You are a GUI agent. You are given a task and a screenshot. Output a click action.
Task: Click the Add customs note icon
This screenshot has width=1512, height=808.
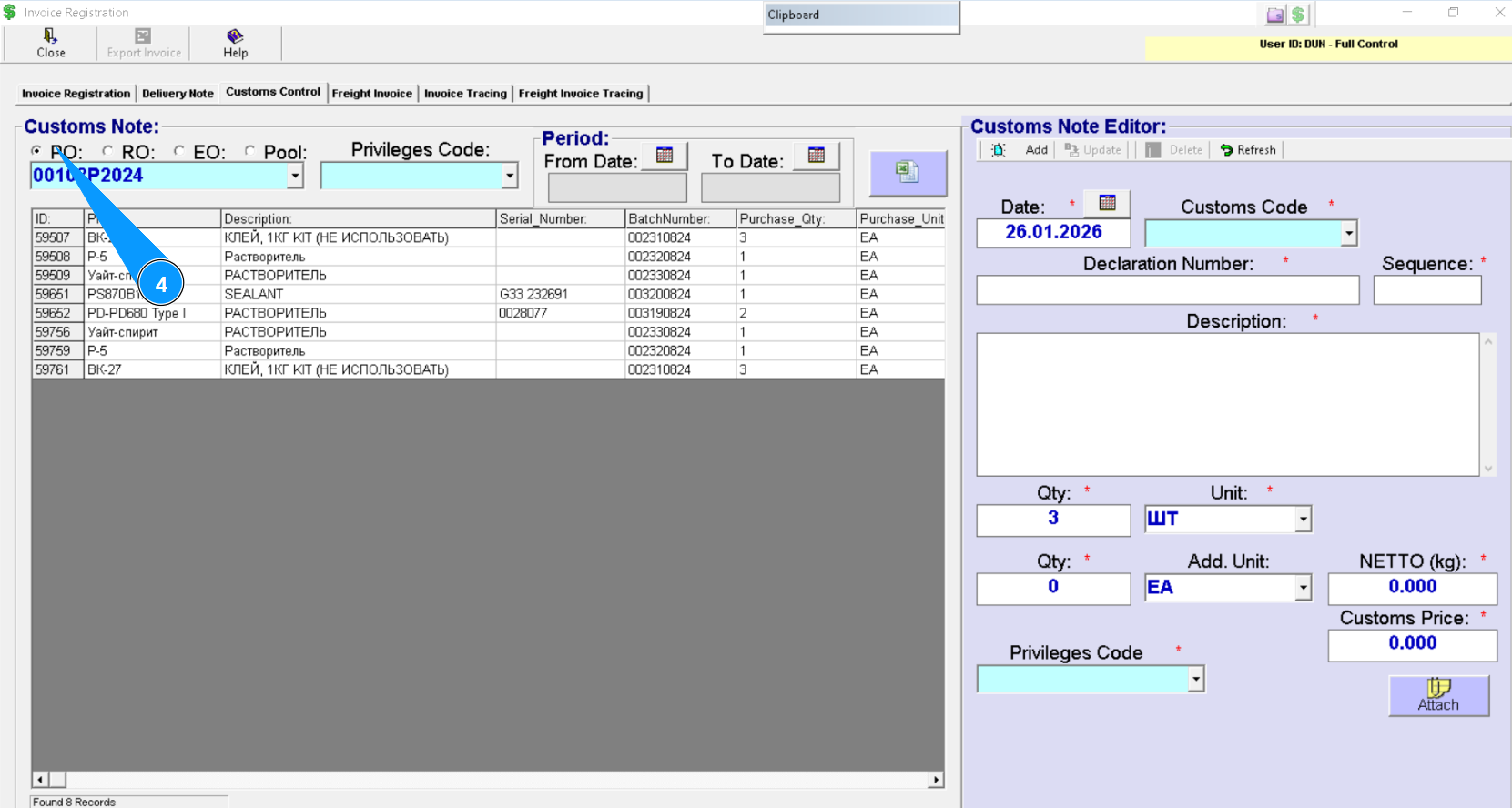point(999,150)
